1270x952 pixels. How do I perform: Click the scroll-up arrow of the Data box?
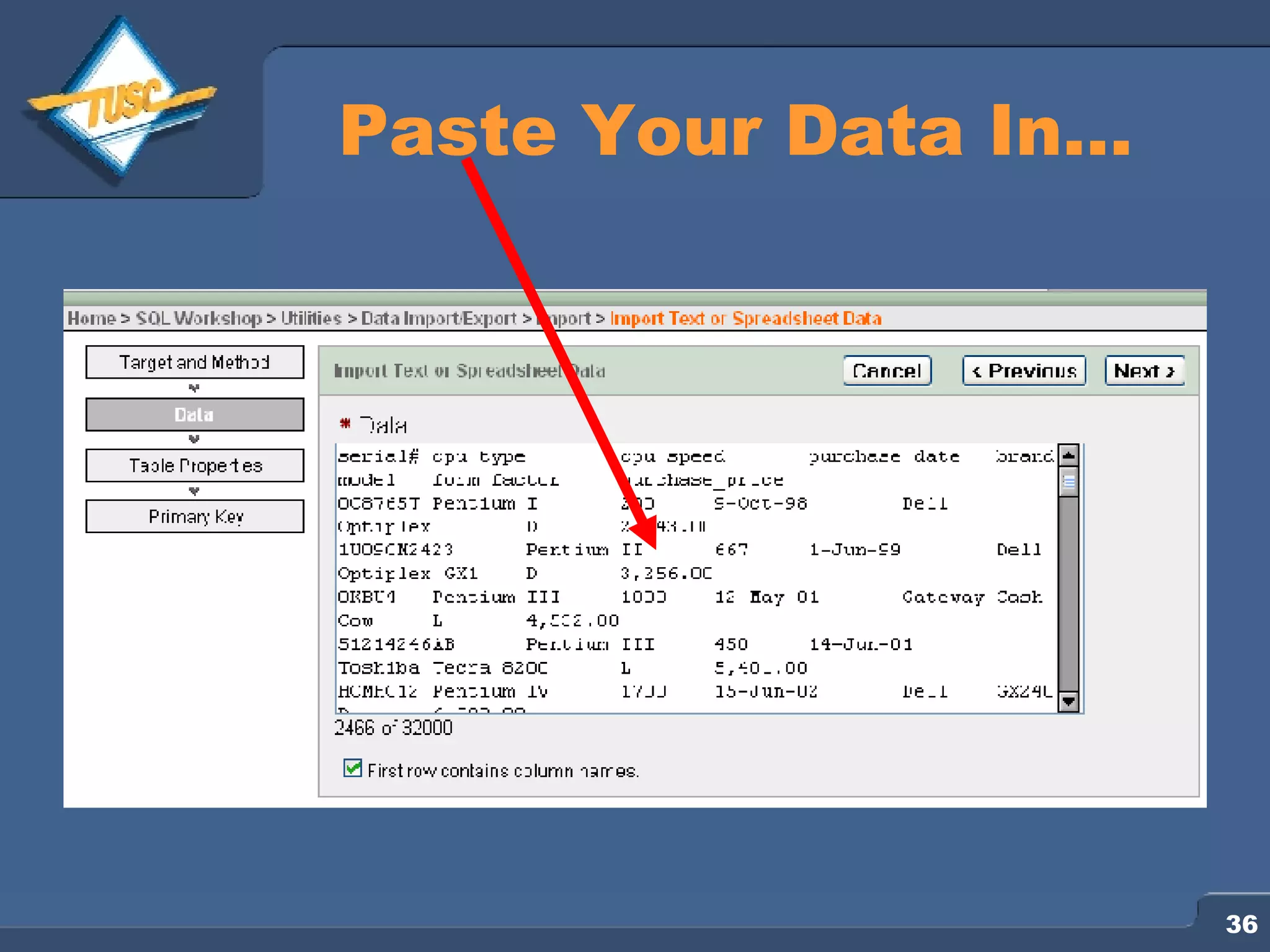click(x=1068, y=456)
